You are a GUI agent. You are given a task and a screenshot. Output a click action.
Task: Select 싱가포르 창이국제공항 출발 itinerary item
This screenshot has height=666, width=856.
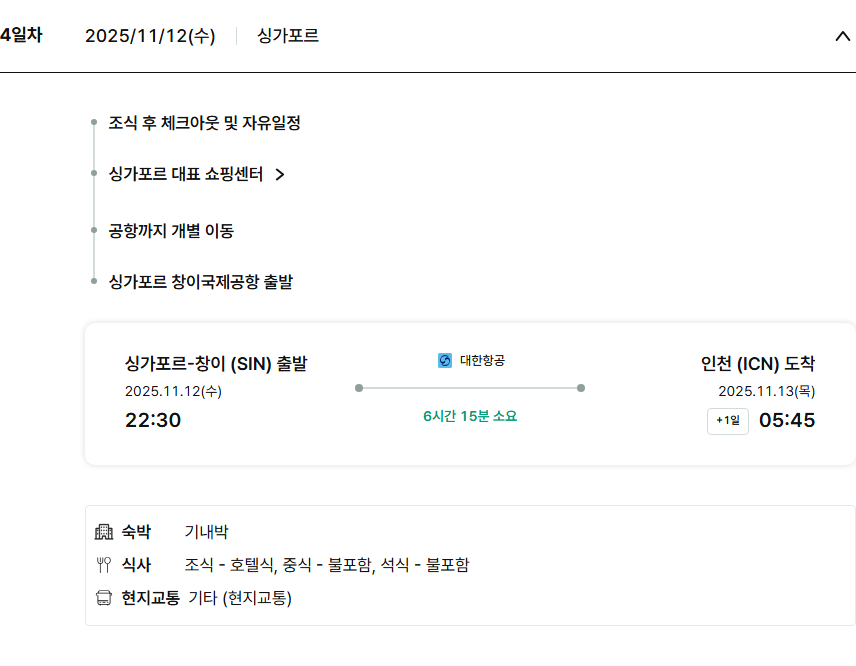[x=200, y=282]
